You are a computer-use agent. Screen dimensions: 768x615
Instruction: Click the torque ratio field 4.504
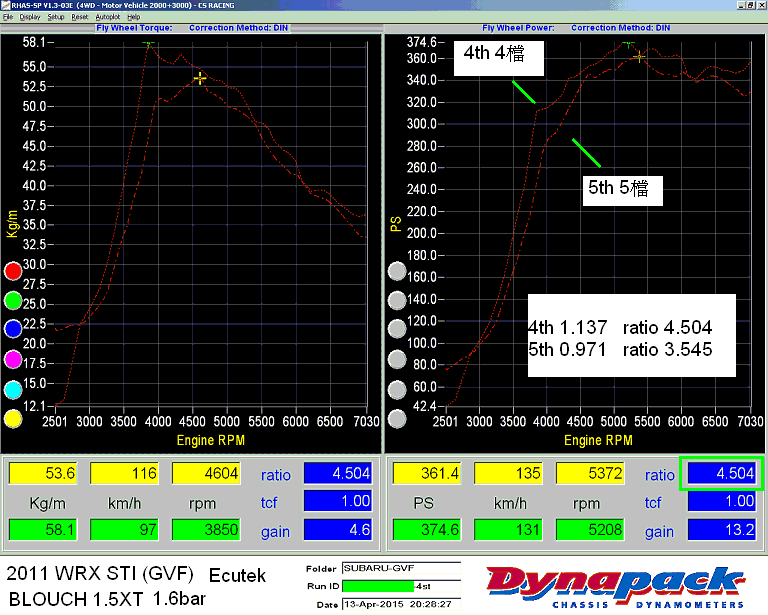coord(338,473)
